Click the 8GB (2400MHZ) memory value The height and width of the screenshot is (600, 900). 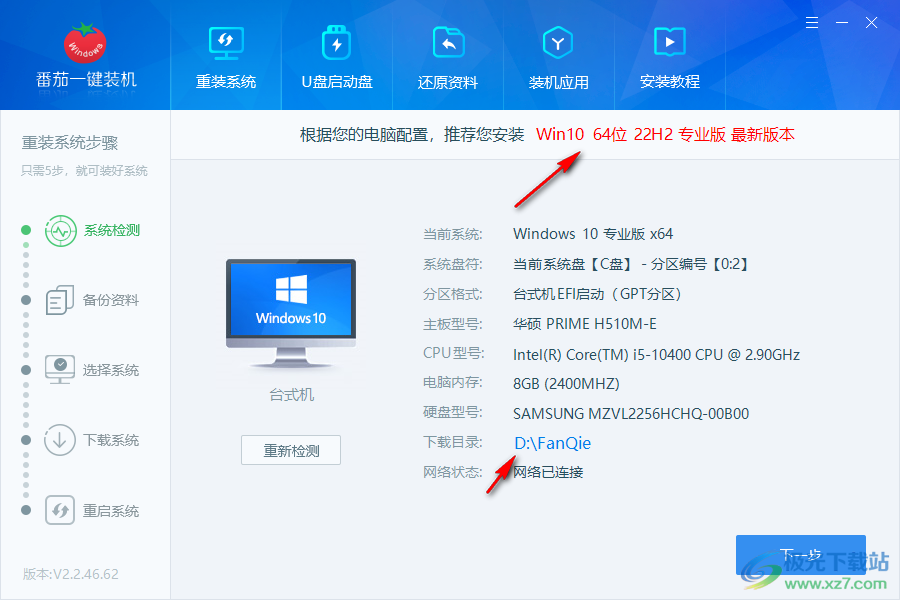click(567, 384)
